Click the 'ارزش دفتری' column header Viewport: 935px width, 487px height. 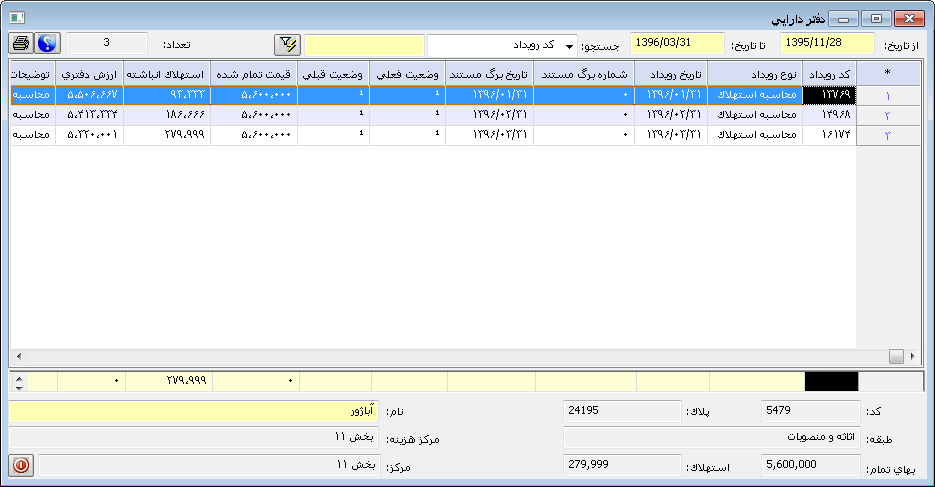pyautogui.click(x=91, y=75)
